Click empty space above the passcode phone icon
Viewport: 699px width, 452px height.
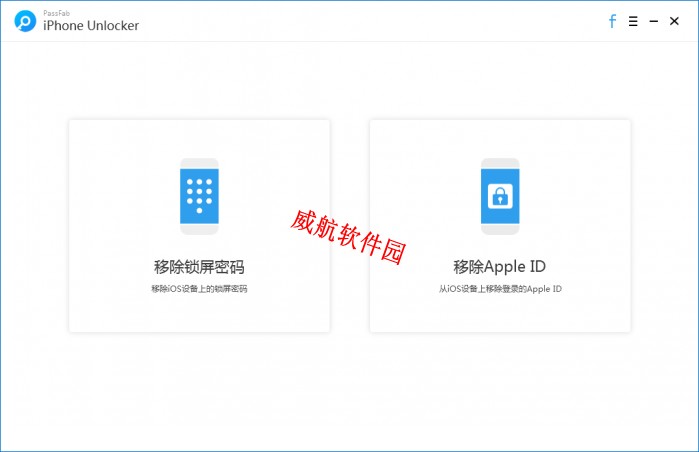pyautogui.click(x=199, y=138)
